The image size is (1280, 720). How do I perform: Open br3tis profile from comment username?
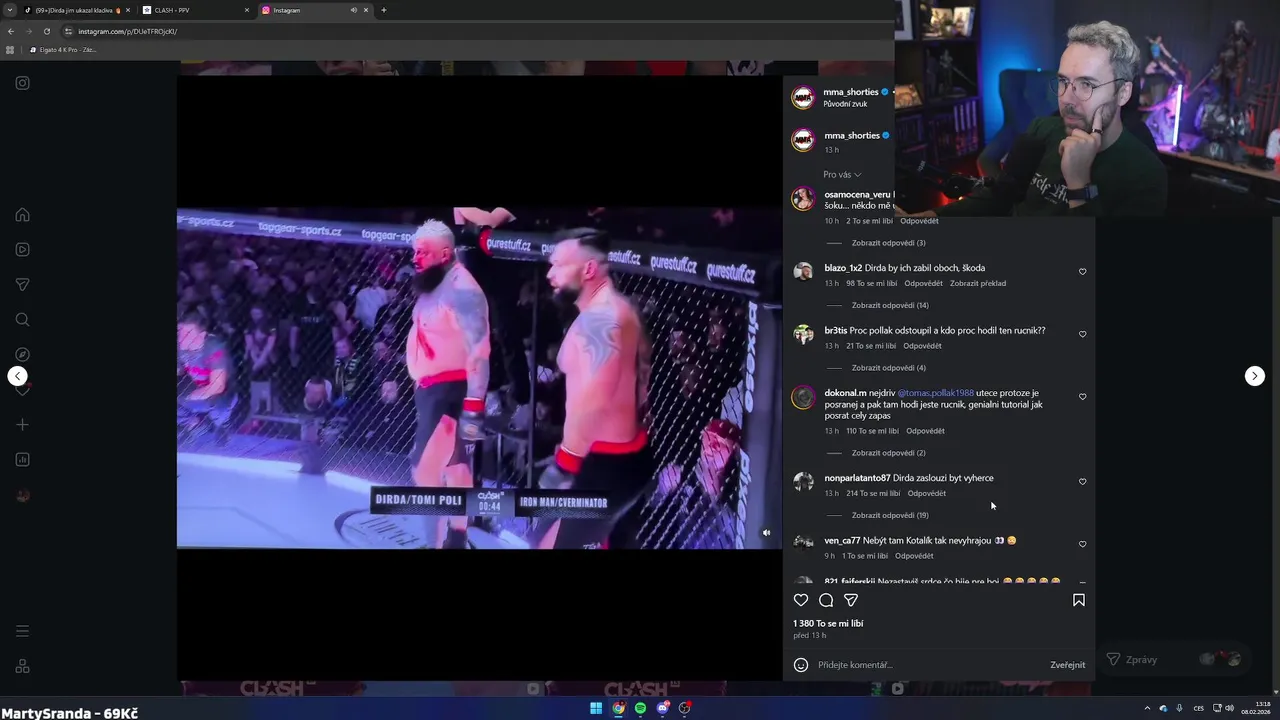pyautogui.click(x=835, y=330)
